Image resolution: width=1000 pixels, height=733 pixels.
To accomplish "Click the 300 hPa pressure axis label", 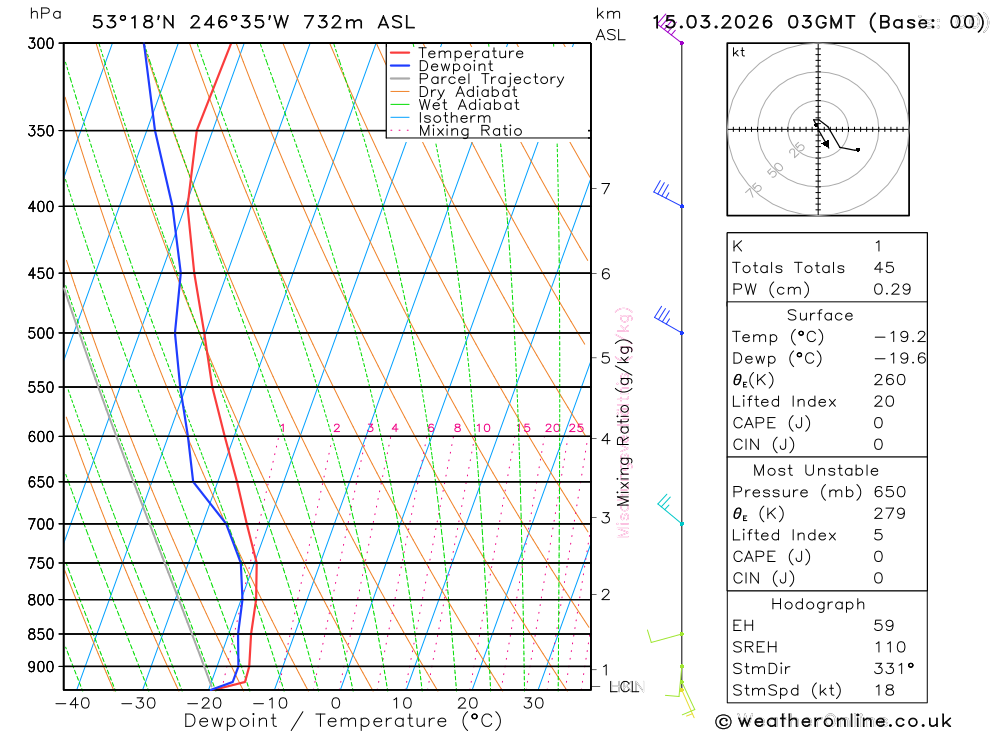I will coord(41,43).
